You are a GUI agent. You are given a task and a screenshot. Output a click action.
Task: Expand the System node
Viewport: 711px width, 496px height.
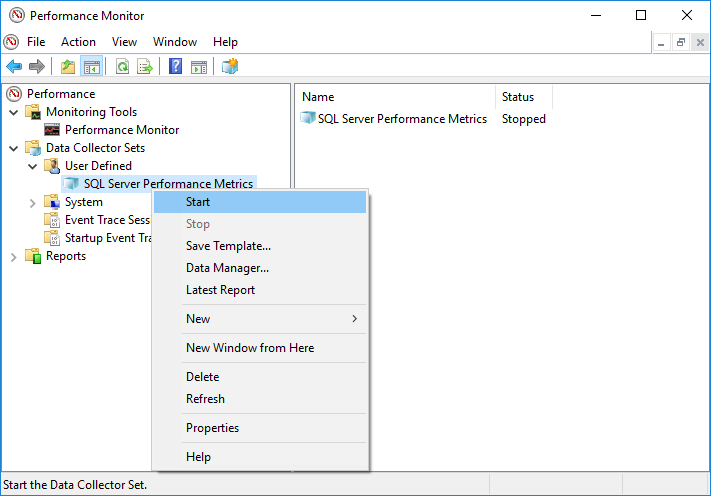33,203
